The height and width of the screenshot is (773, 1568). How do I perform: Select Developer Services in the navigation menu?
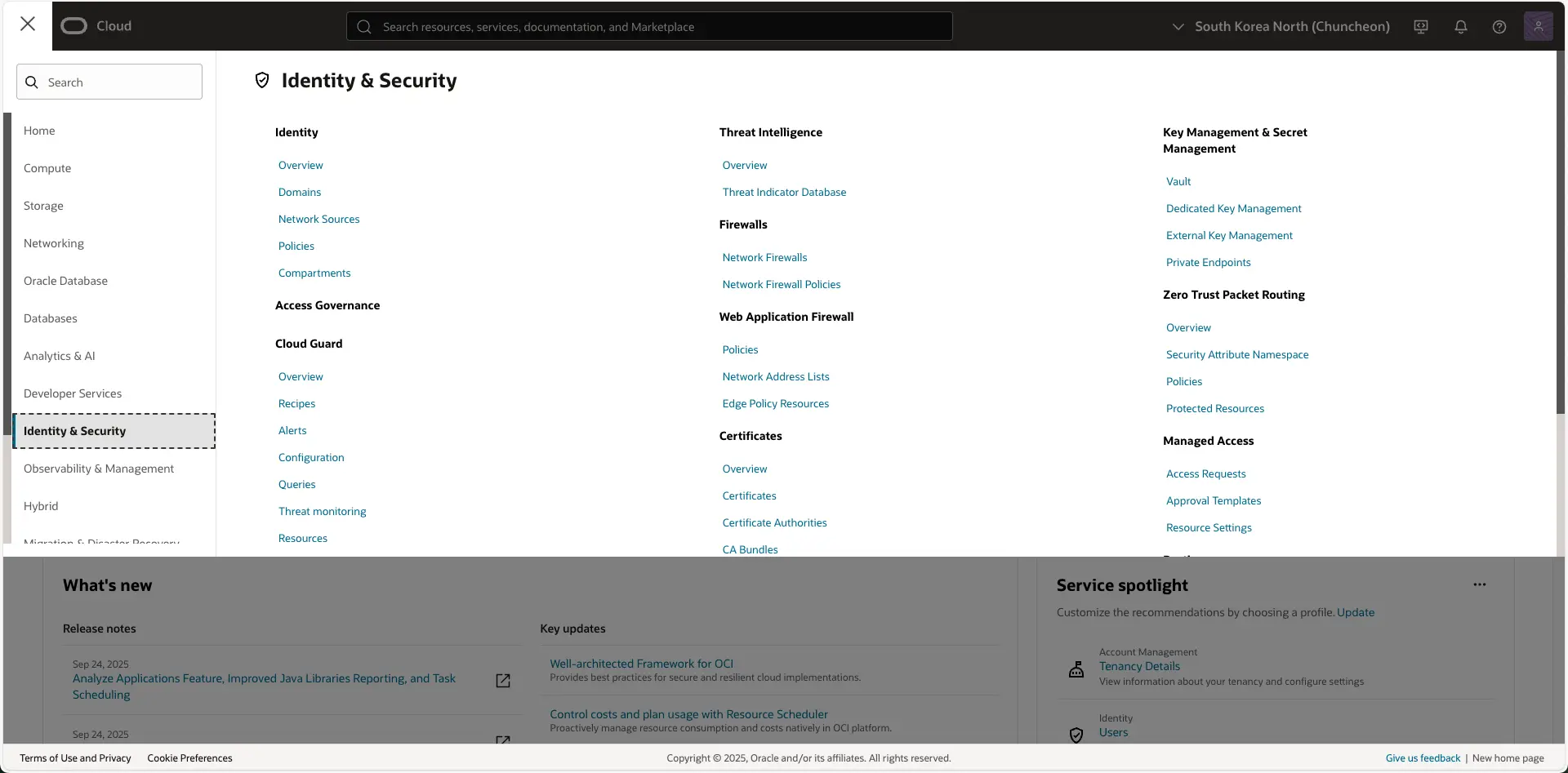pos(73,393)
